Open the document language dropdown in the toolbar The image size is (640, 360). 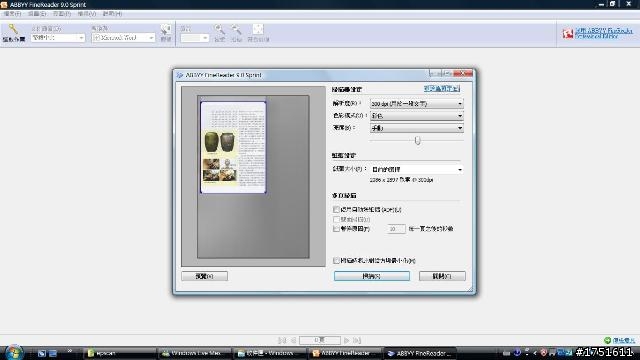58,38
